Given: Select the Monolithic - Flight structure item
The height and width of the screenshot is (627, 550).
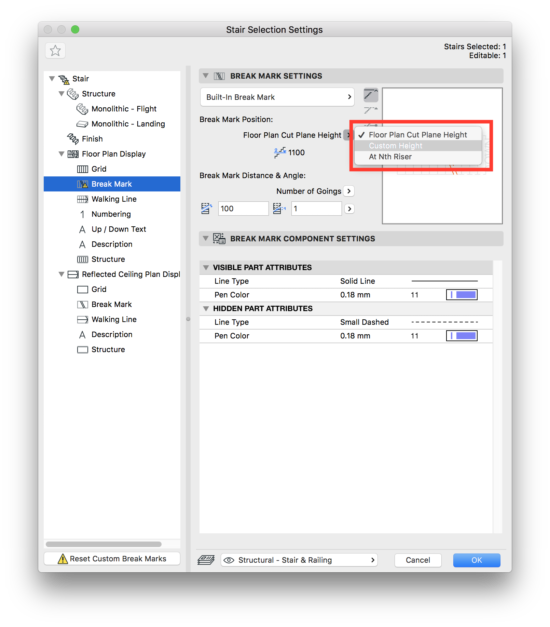Looking at the screenshot, I should [x=116, y=109].
